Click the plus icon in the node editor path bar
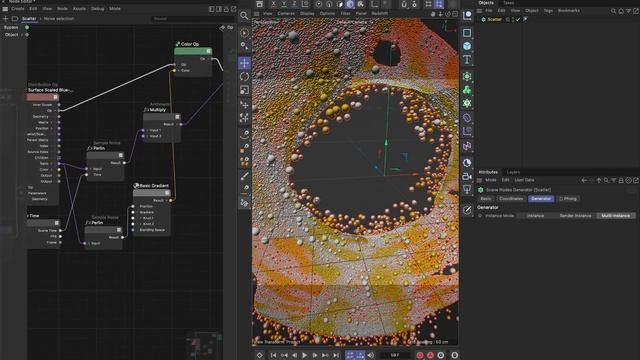The image size is (640, 360). pyautogui.click(x=5, y=19)
